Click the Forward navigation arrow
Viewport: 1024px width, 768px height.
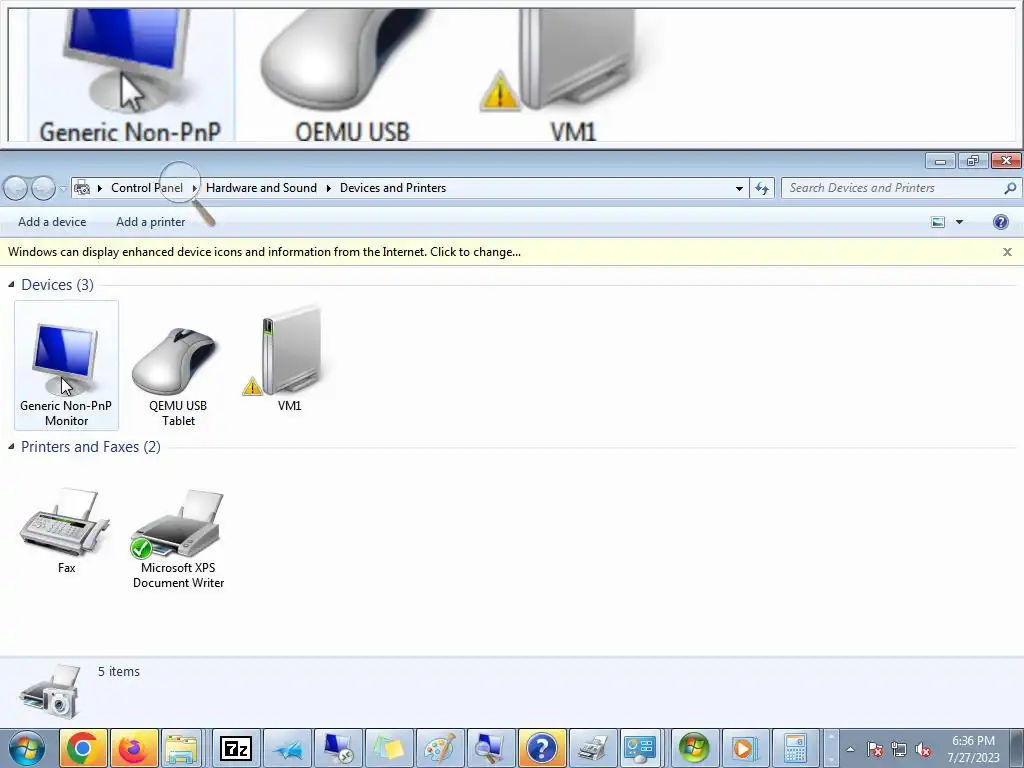coord(44,188)
